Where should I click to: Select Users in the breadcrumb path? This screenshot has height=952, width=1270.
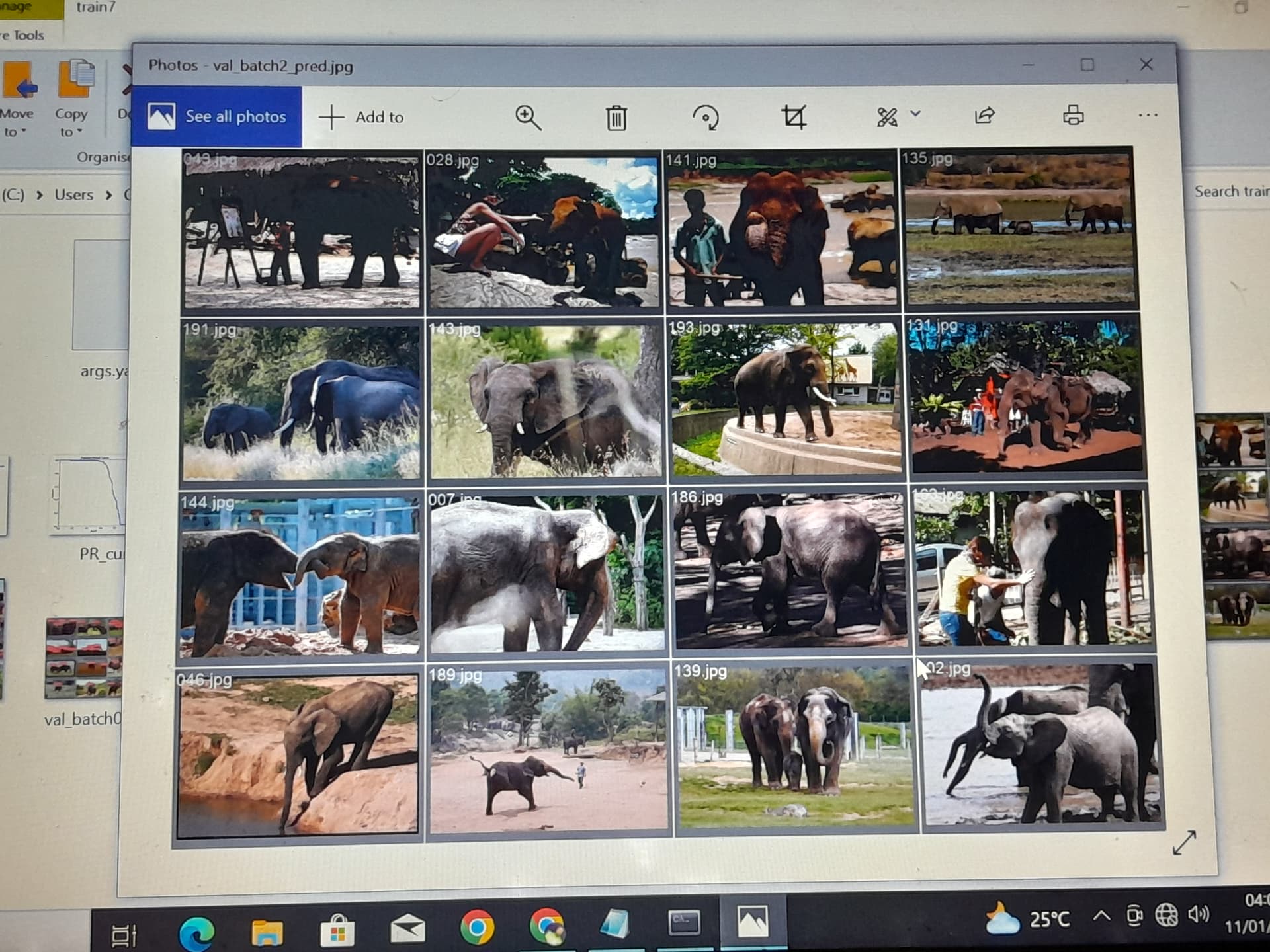point(73,195)
